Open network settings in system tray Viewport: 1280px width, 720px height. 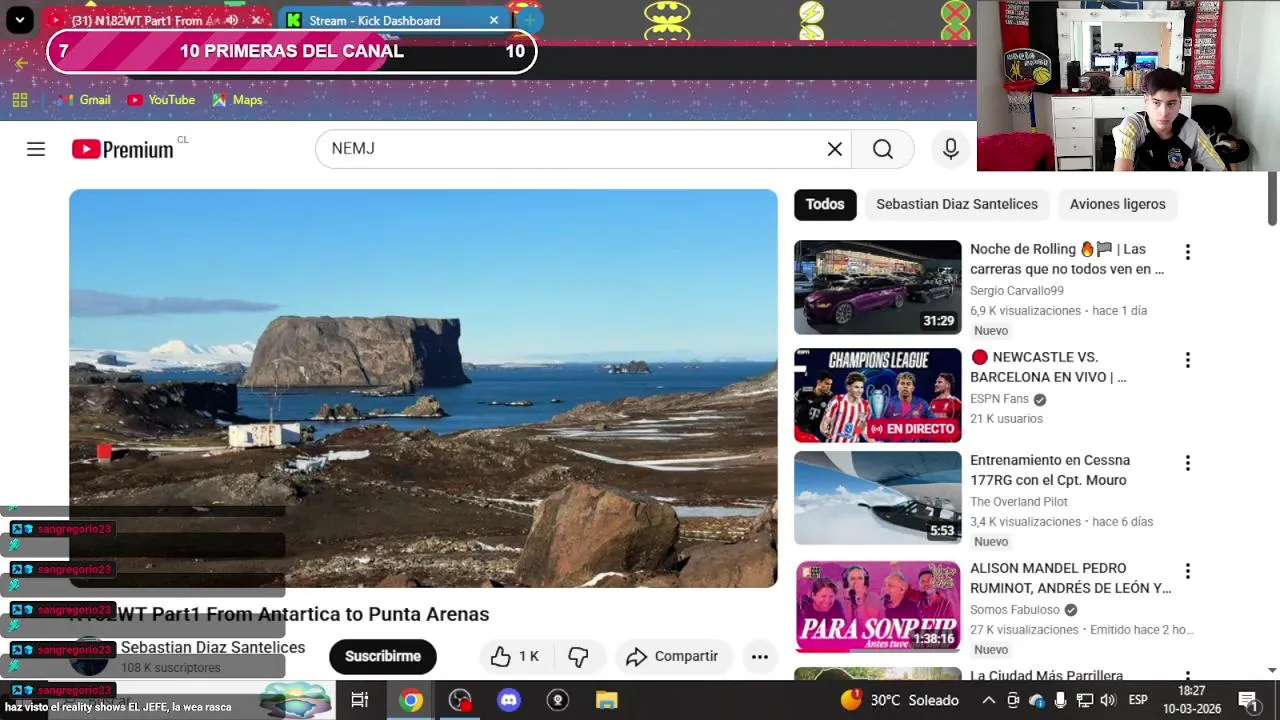pyautogui.click(x=1085, y=700)
